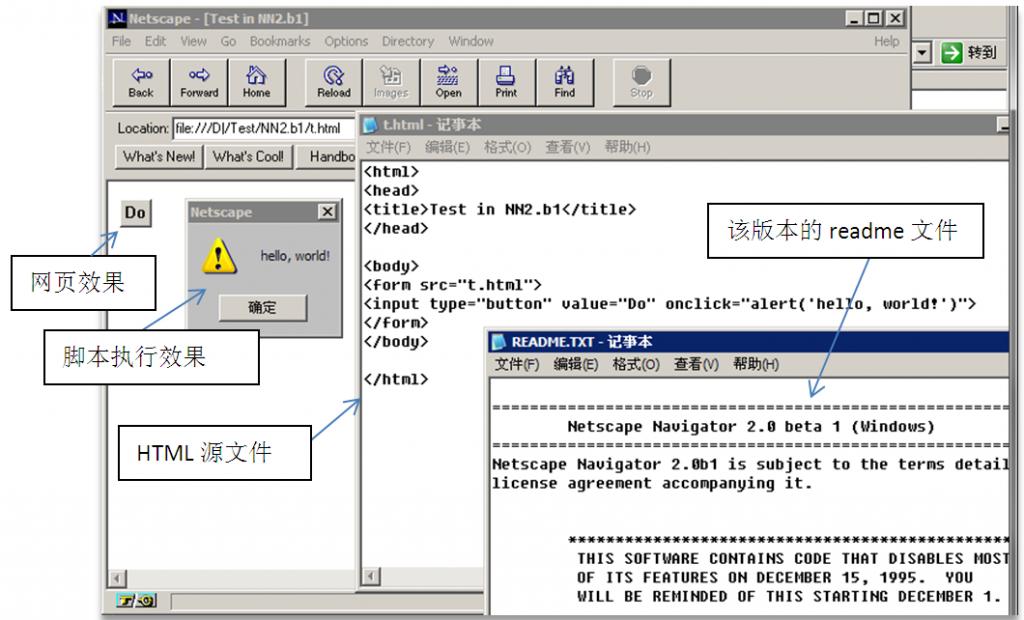Screen dimensions: 1024x620
Task: Open the Directory menu in Netscape
Action: (408, 41)
